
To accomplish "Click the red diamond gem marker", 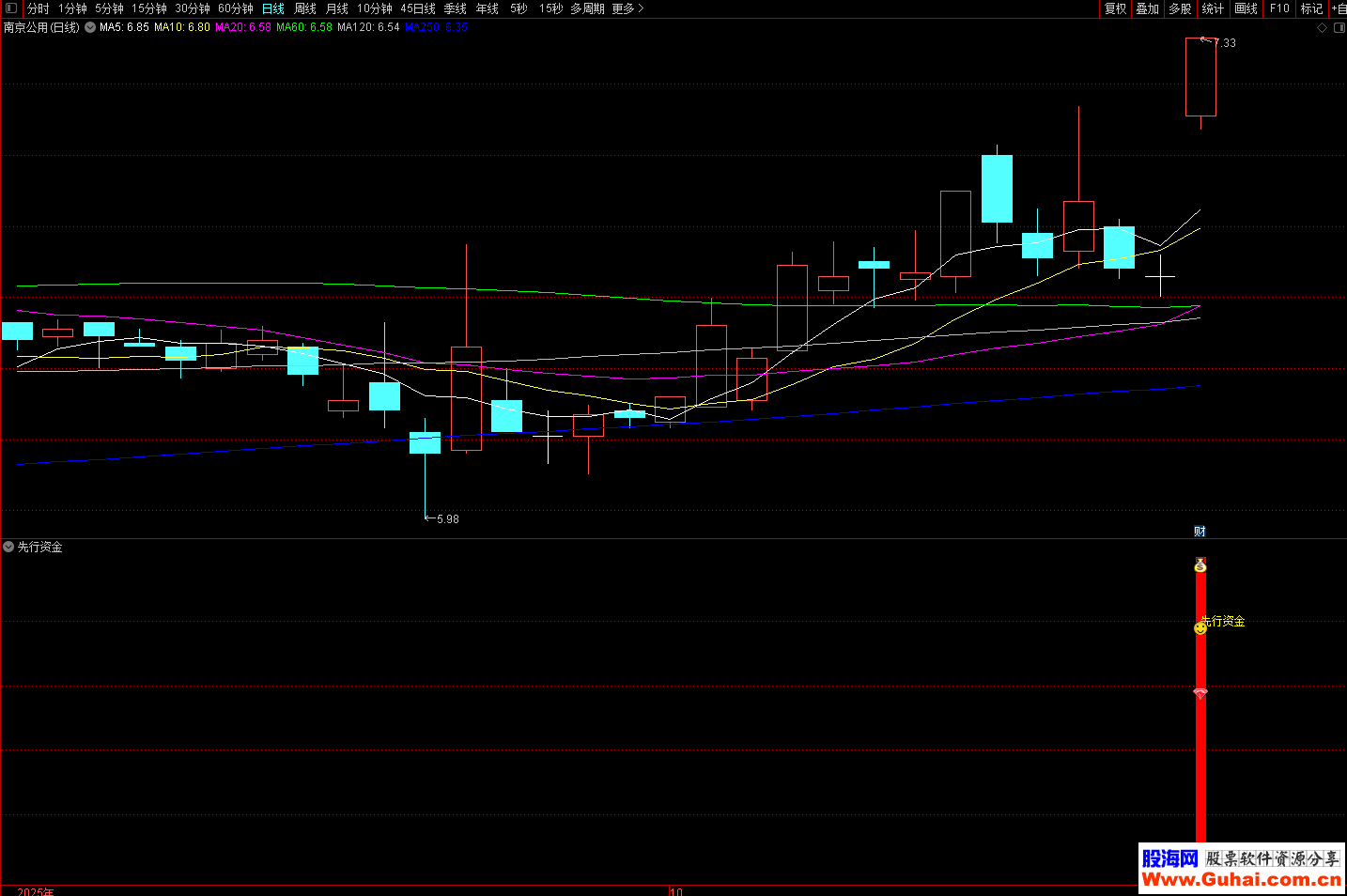I will pos(1200,693).
